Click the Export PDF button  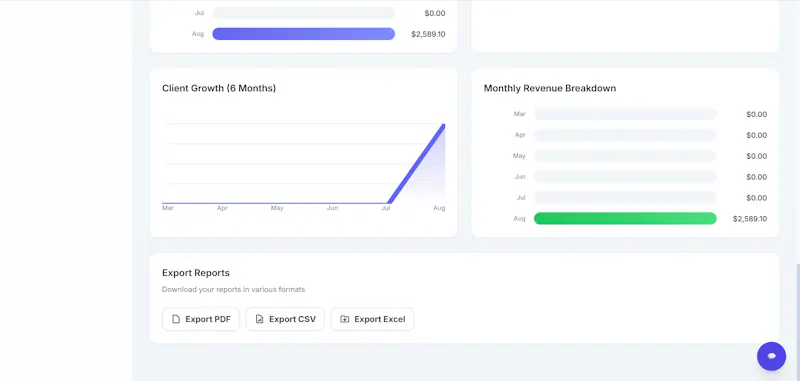[x=201, y=319]
